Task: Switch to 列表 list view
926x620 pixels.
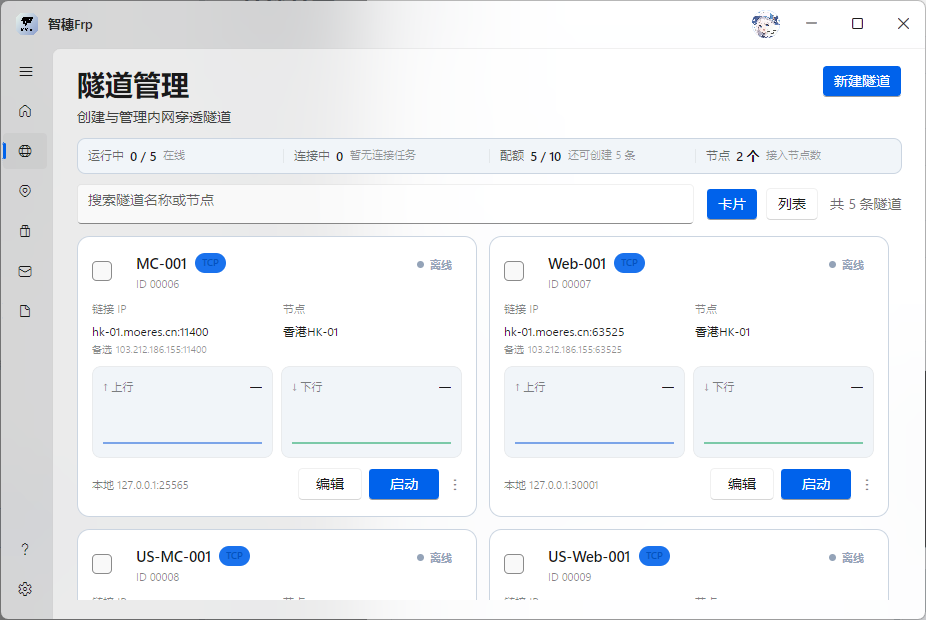Action: 792,204
